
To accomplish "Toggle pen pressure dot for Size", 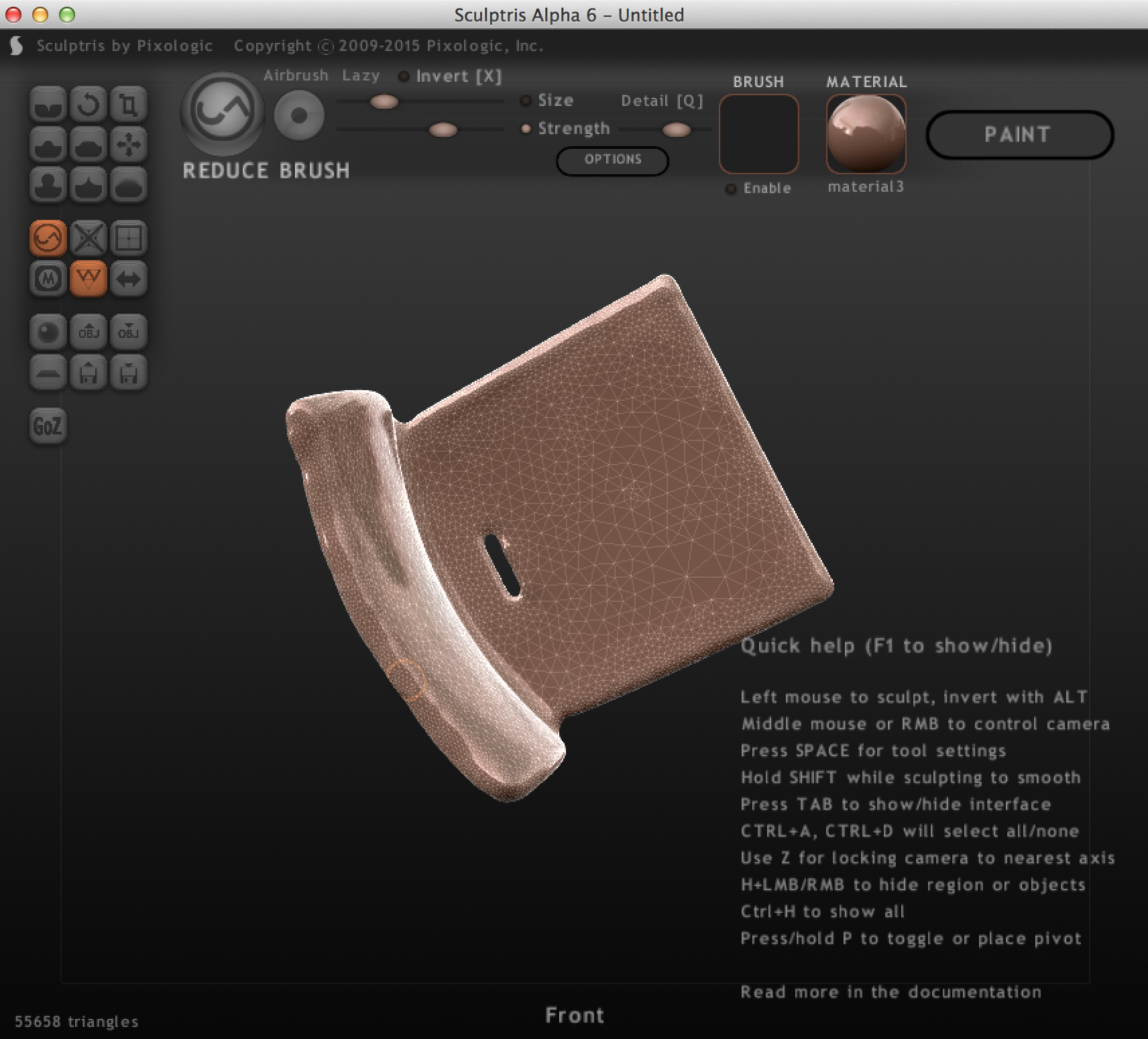I will 526,101.
